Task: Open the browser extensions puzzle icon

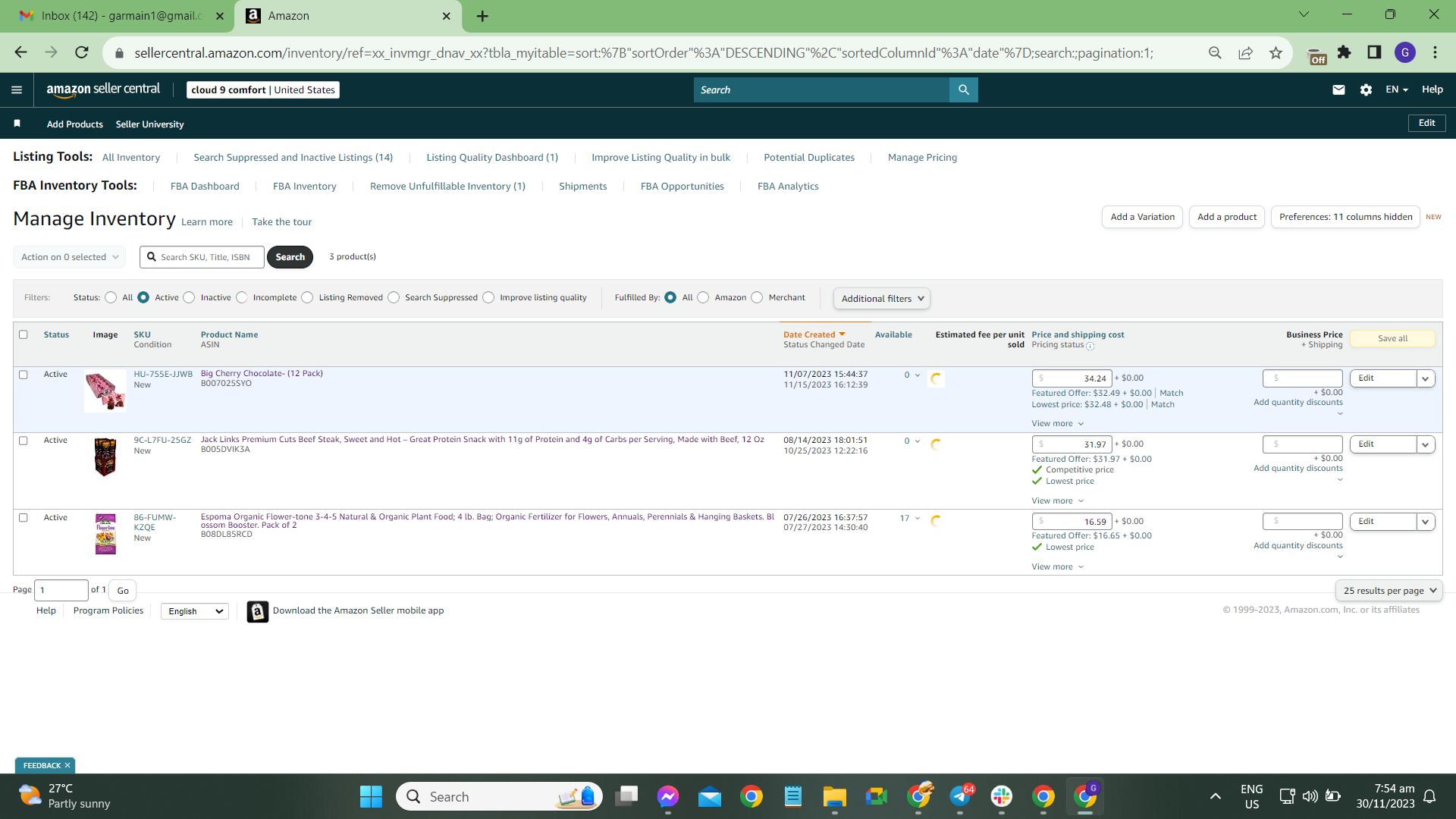Action: coord(1344,52)
